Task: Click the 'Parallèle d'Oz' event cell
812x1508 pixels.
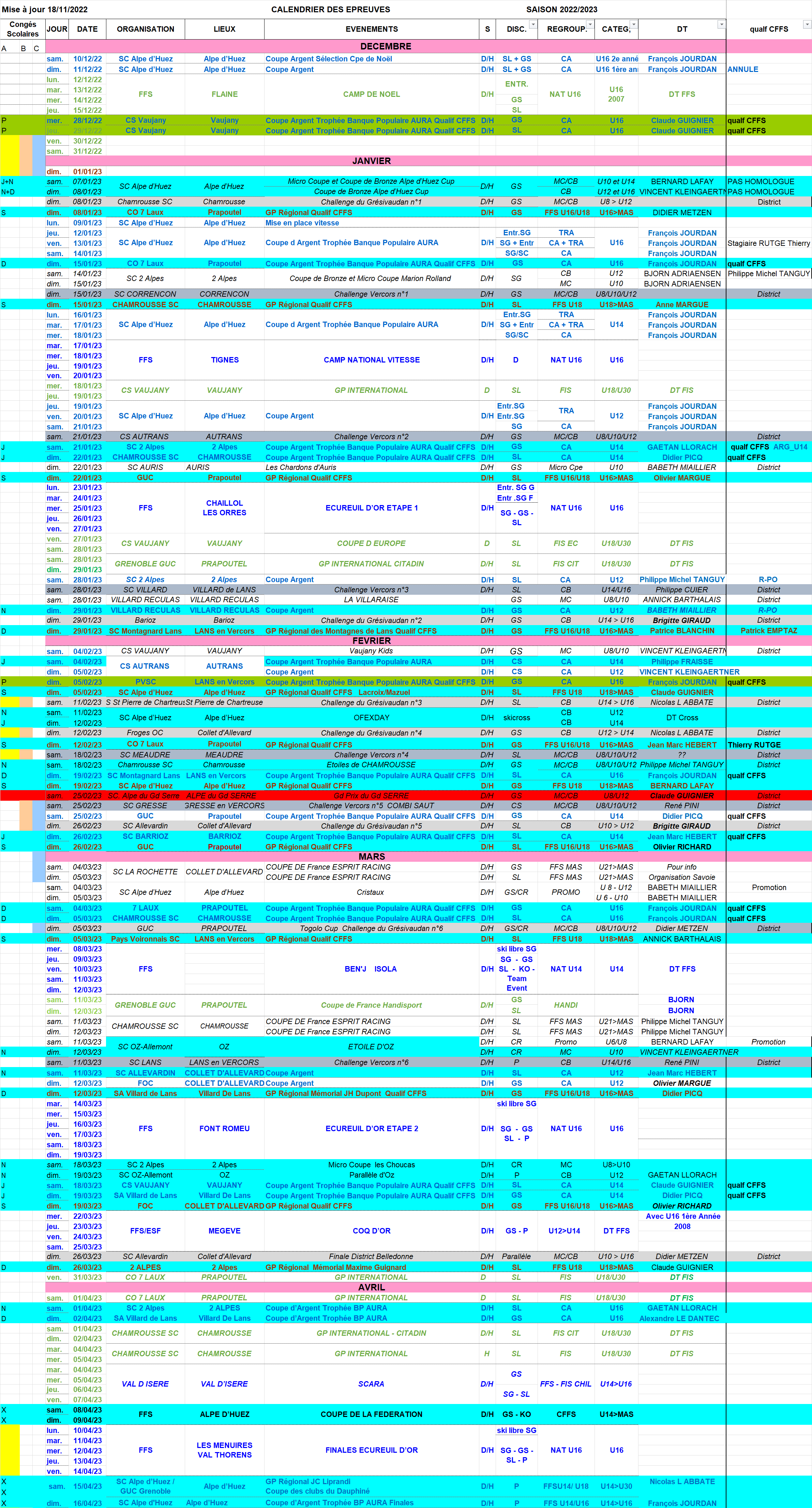Action: click(372, 1176)
